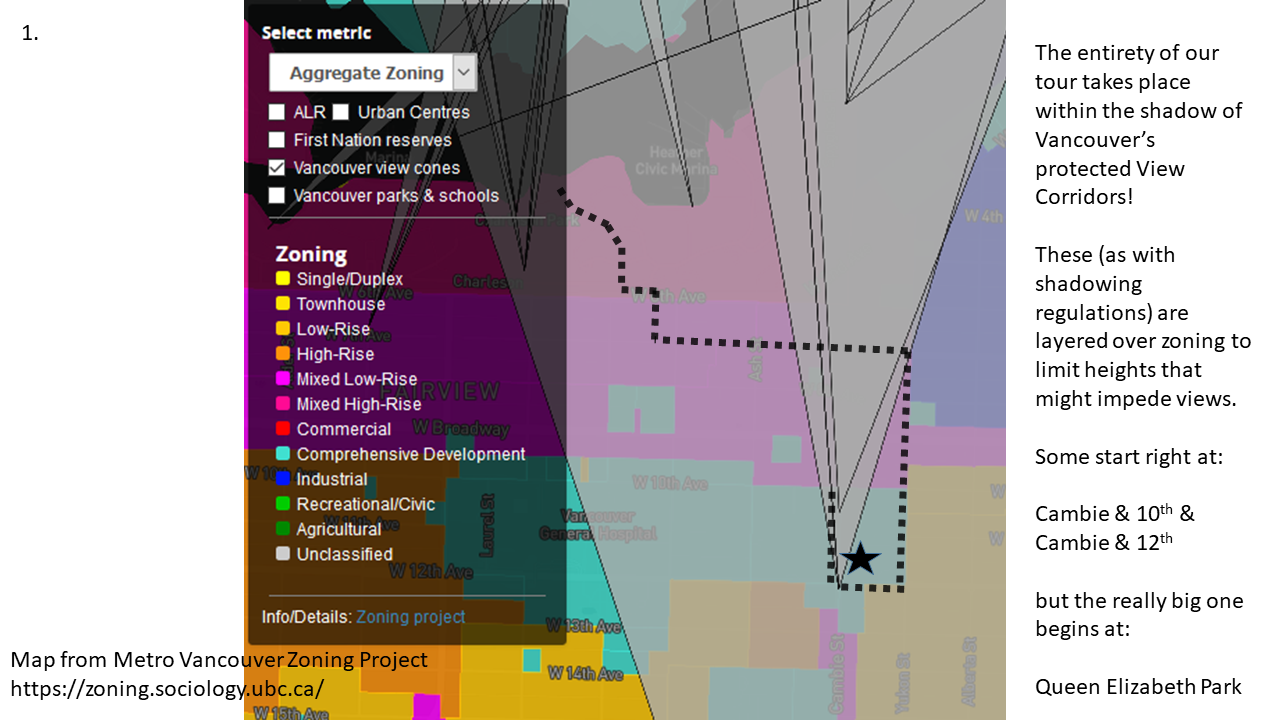This screenshot has width=1280, height=720.
Task: Open the Zoning project link
Action: point(410,617)
